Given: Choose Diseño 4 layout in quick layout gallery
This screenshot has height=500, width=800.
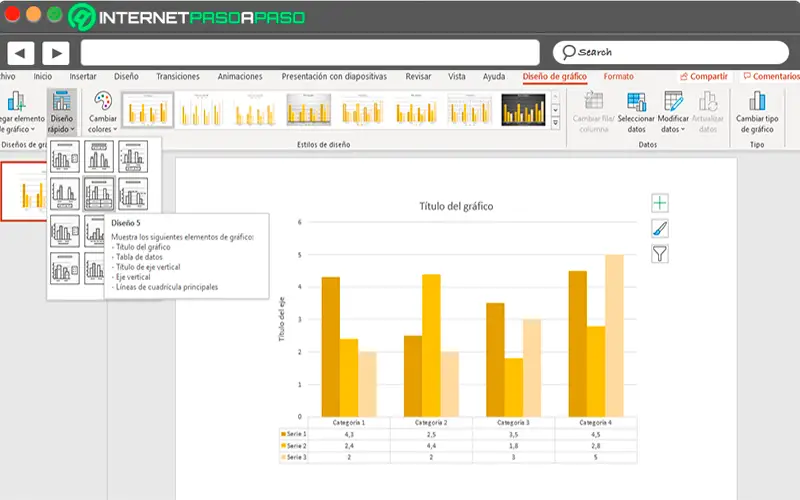Looking at the screenshot, I should [65, 194].
